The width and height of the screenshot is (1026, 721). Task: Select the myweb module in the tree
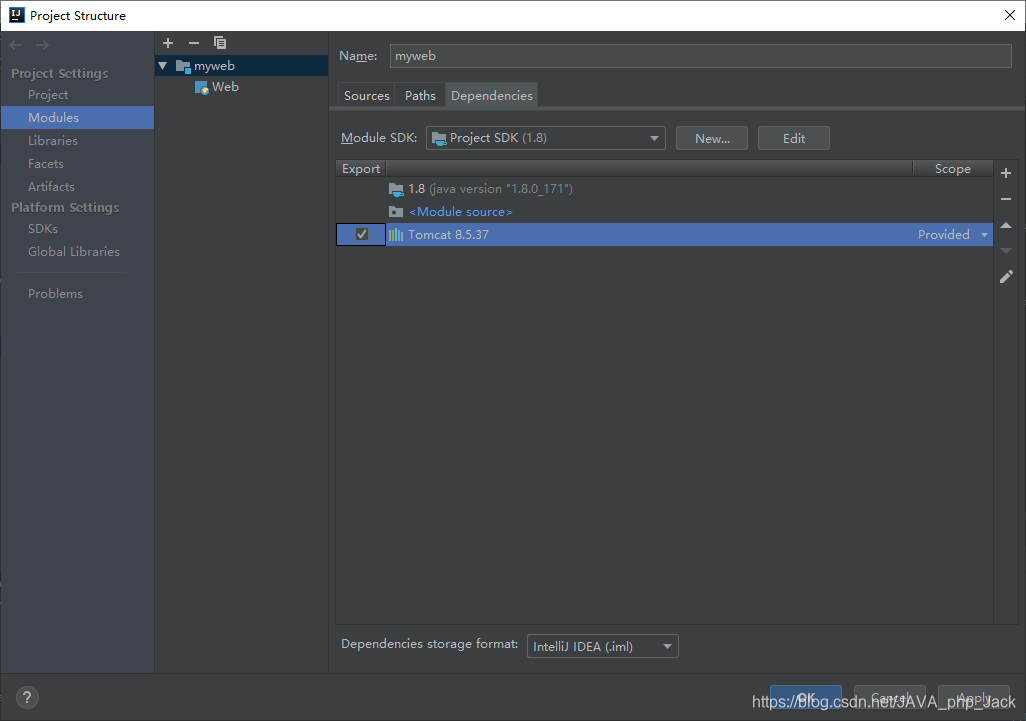(x=241, y=66)
